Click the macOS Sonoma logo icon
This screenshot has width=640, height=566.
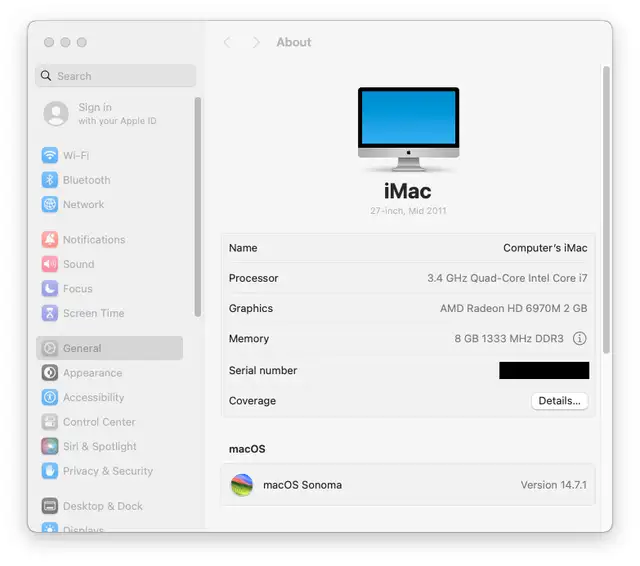point(242,485)
